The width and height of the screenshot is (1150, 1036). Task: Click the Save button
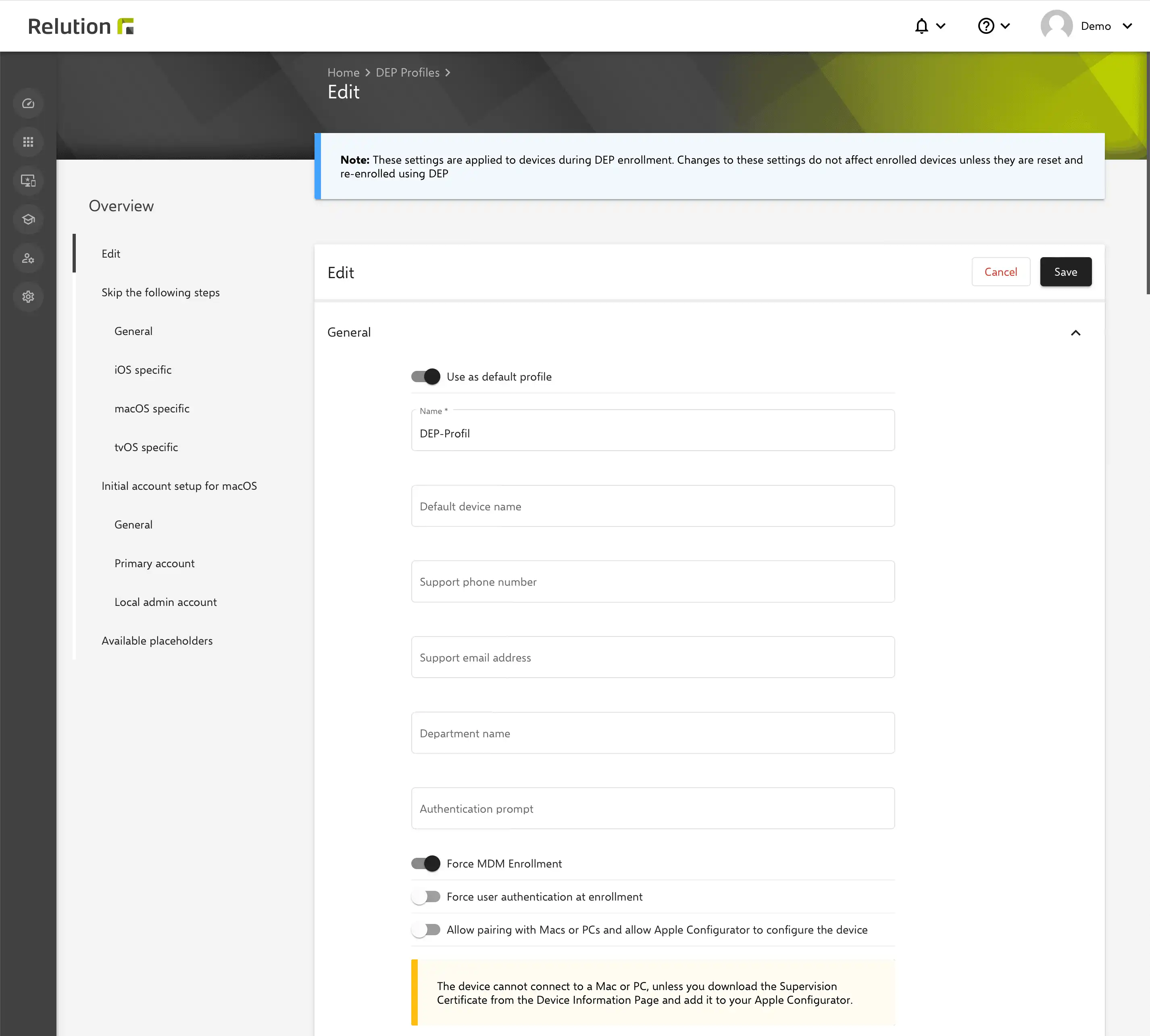pyautogui.click(x=1066, y=272)
